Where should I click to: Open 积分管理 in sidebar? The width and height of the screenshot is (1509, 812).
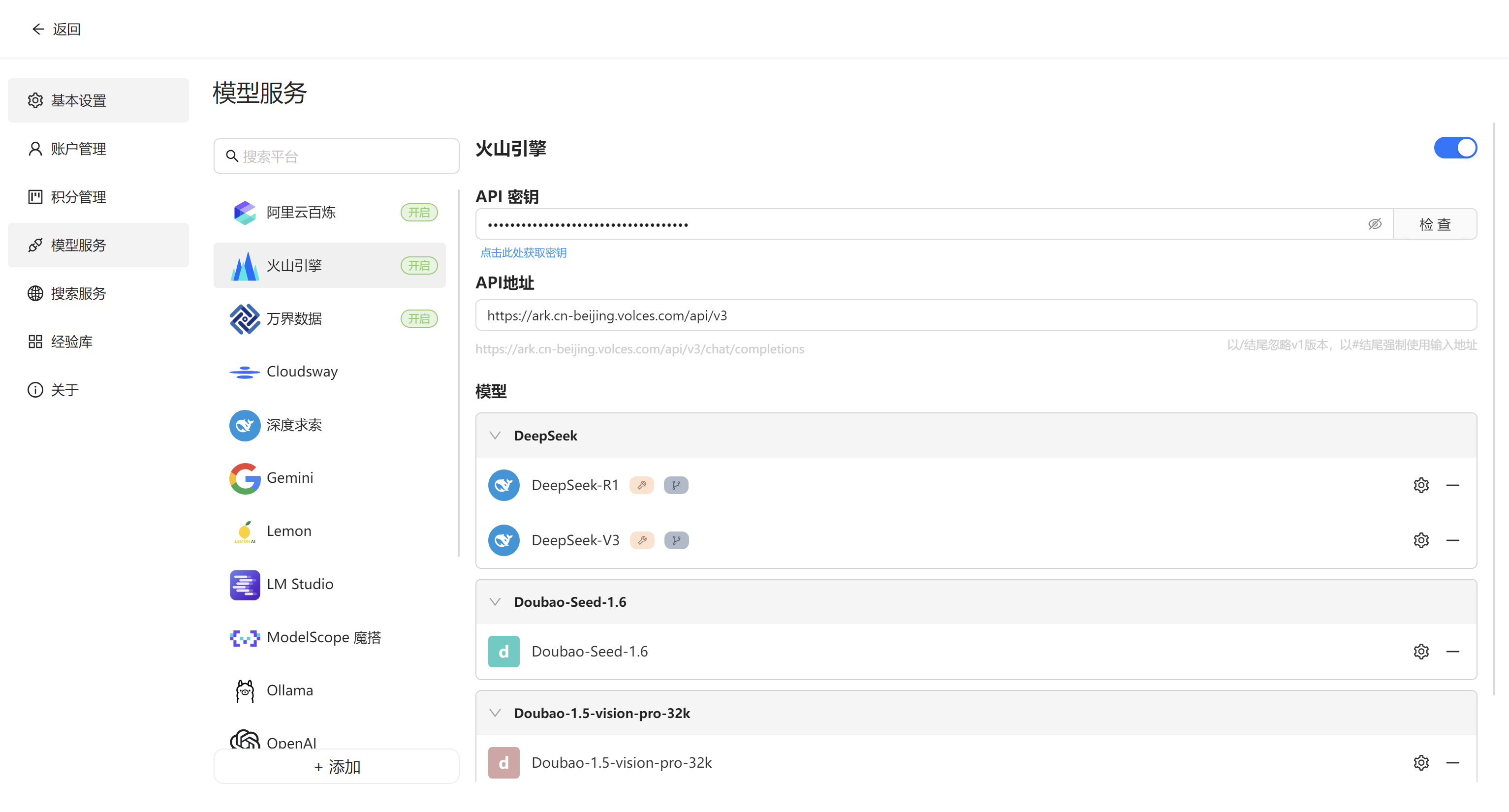(x=98, y=197)
